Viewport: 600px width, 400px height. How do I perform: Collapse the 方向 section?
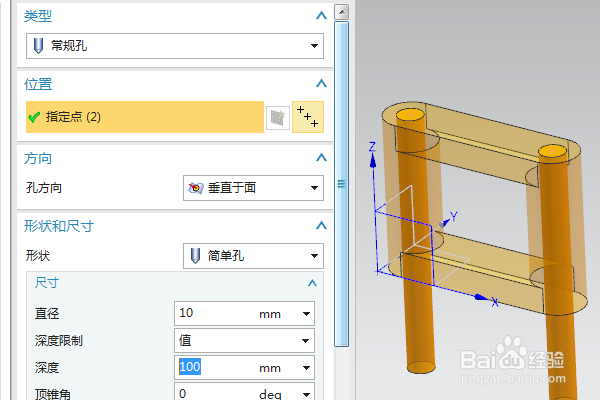pos(321,158)
